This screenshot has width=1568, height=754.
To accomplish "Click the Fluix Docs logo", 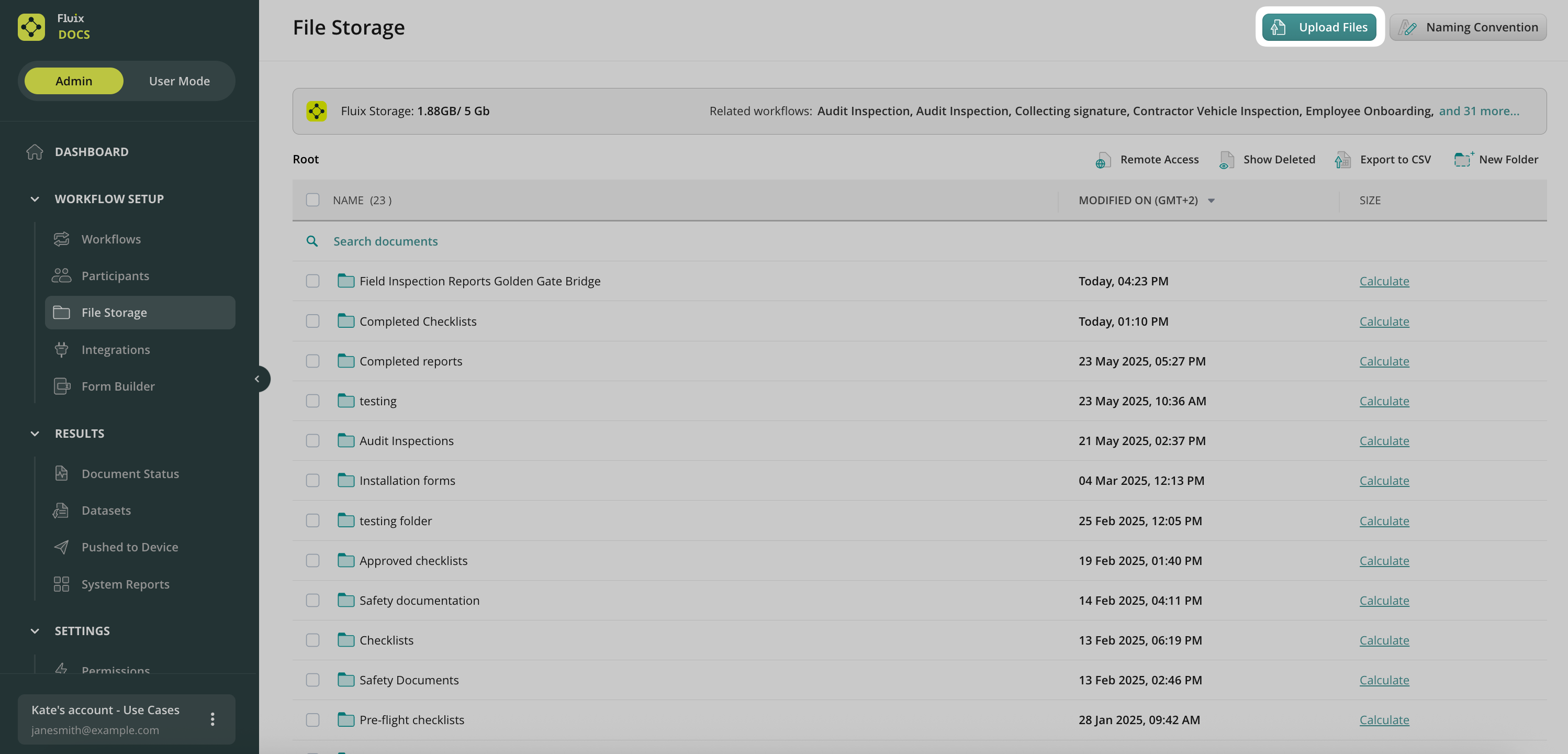I will 31,27.
